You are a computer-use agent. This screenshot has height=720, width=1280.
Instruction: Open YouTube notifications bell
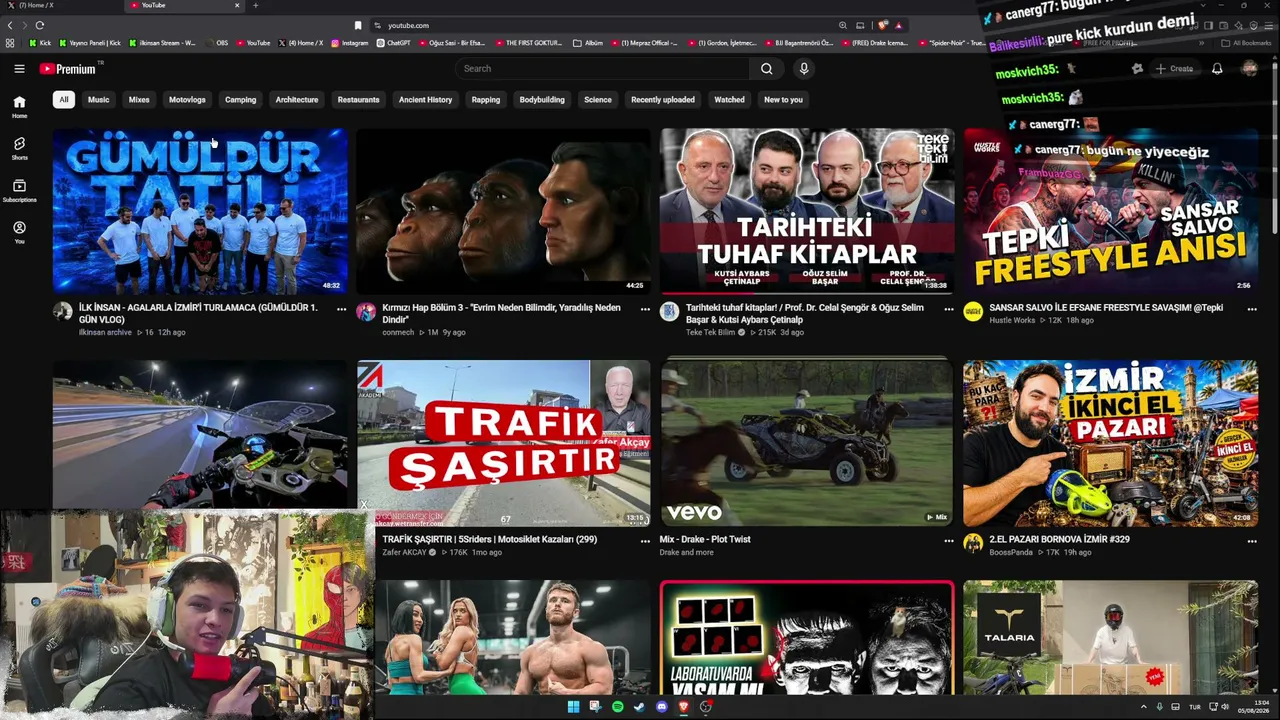click(x=1217, y=68)
